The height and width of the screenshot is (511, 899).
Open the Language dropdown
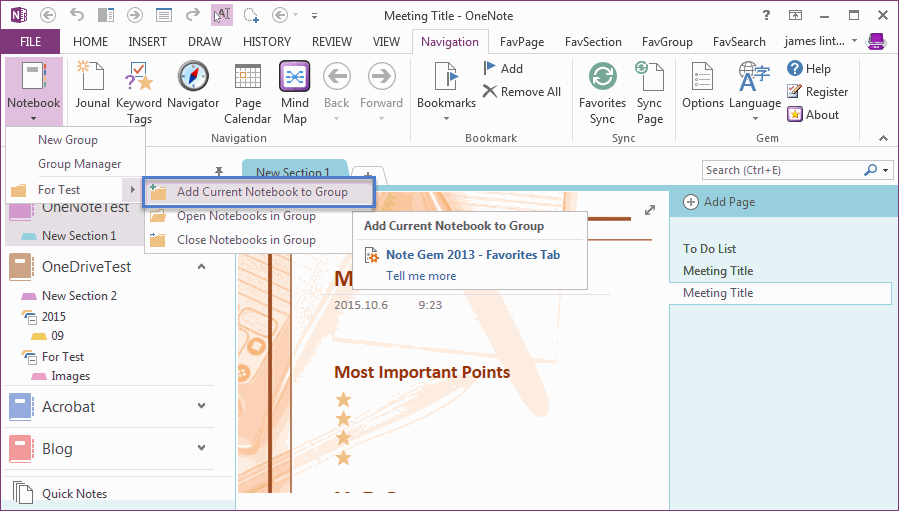point(755,92)
